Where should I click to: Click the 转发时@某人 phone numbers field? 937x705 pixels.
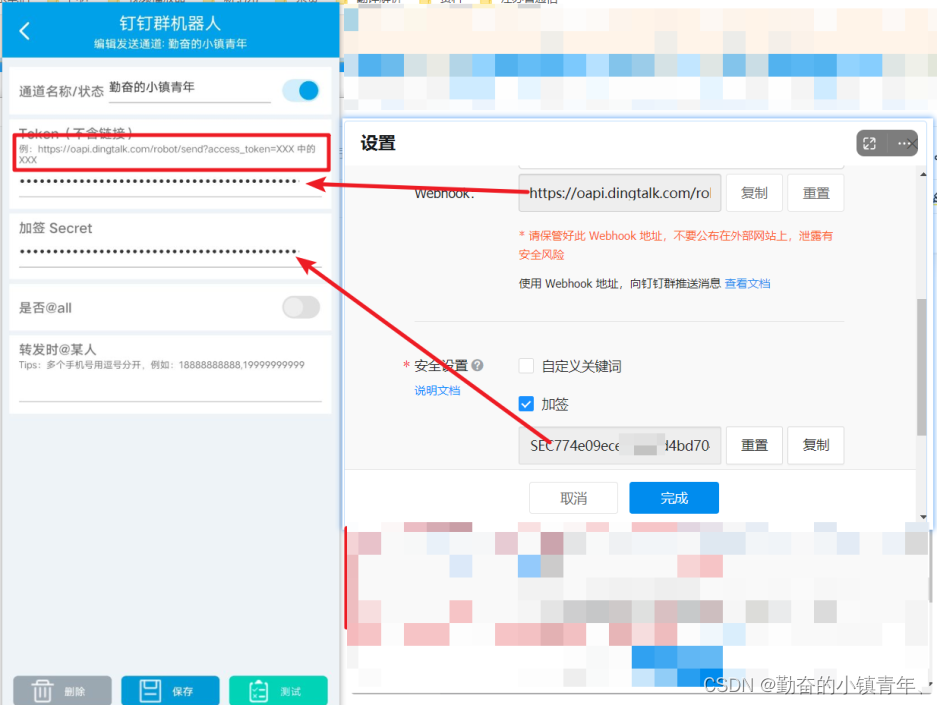click(x=170, y=388)
